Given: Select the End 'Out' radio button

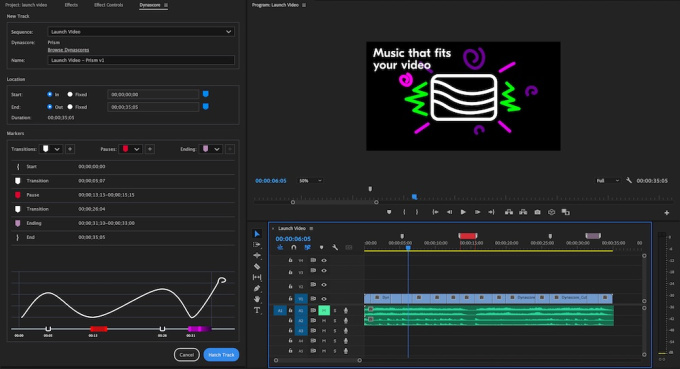Looking at the screenshot, I should point(49,107).
